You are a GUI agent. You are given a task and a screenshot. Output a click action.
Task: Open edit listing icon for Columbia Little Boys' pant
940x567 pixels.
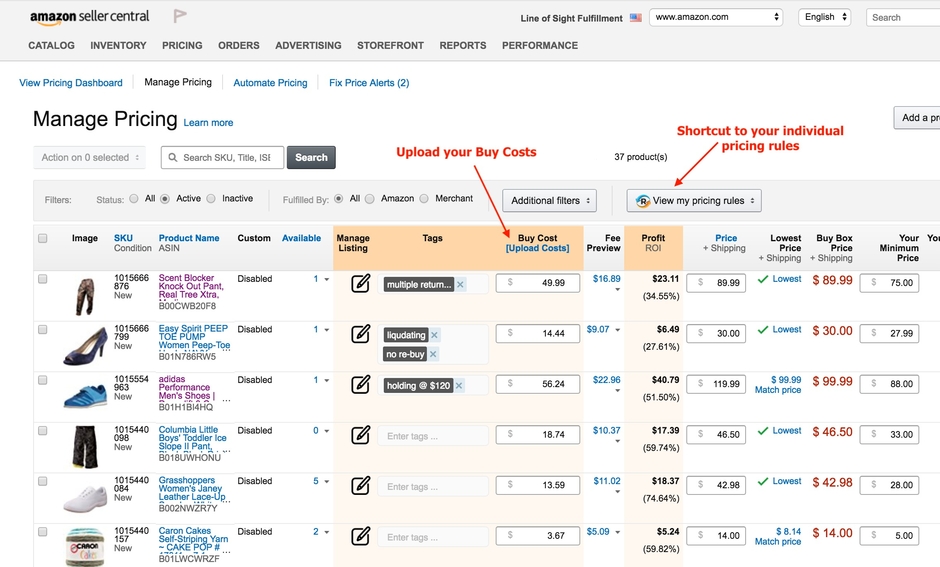(360, 435)
